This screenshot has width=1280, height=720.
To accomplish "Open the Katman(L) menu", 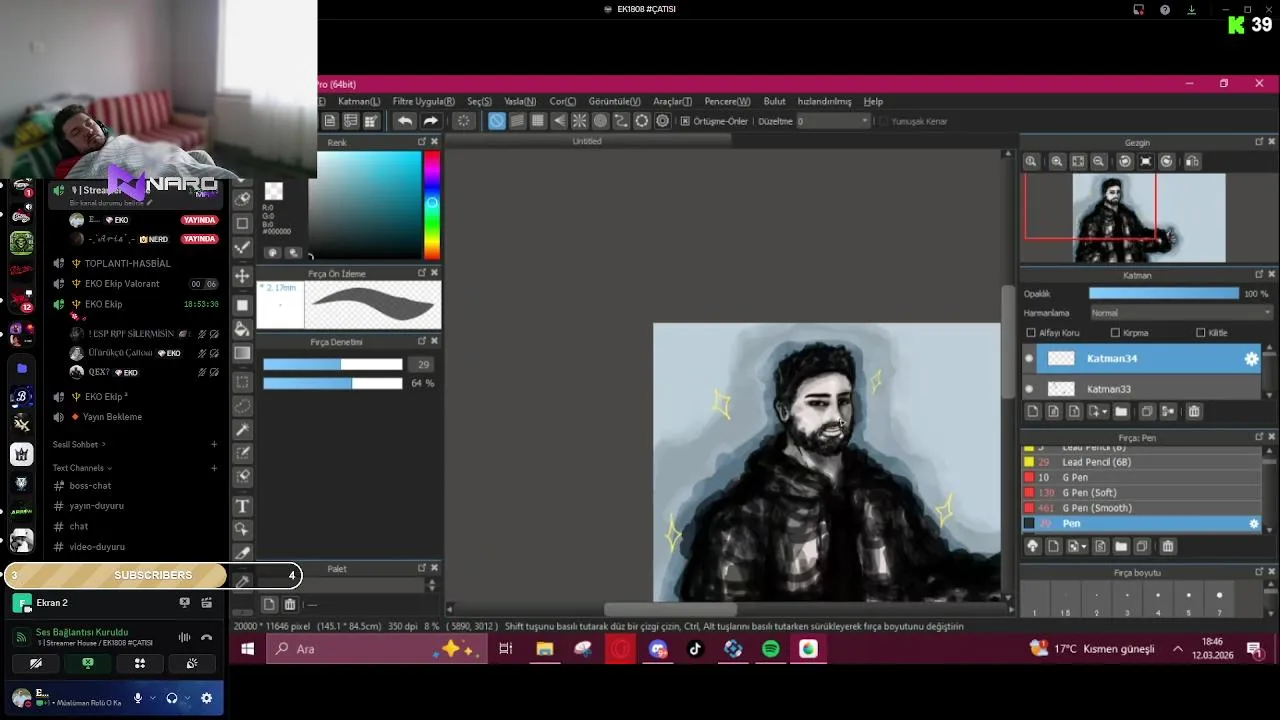I will pyautogui.click(x=358, y=101).
